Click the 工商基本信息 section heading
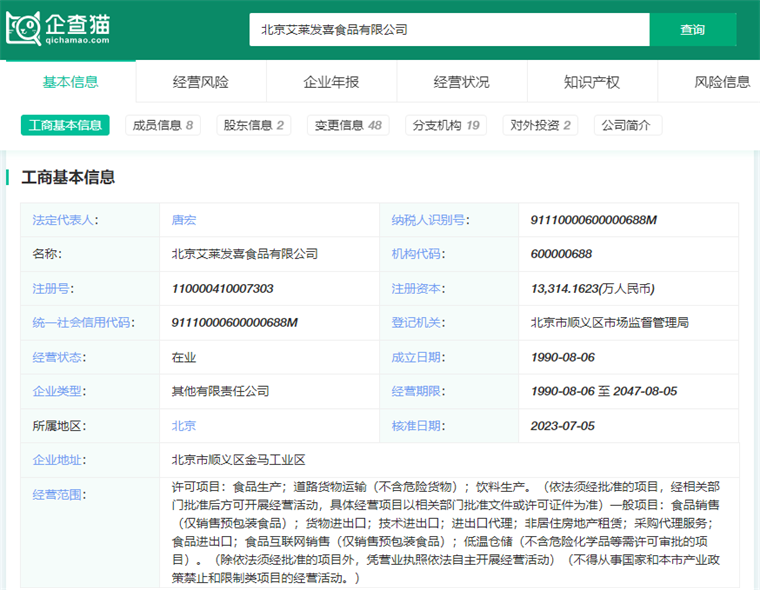This screenshot has width=760, height=590. point(68,177)
